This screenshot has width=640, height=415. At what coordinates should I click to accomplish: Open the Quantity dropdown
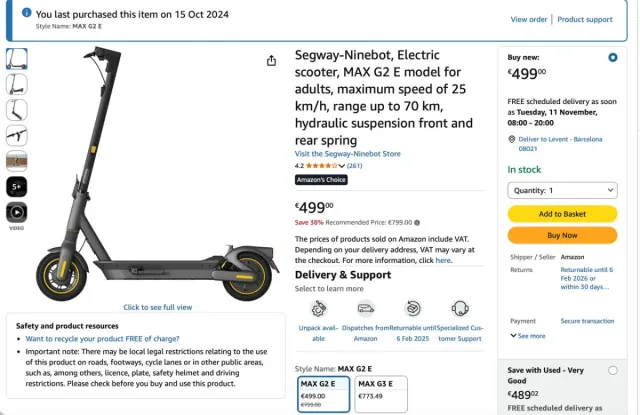pos(562,190)
